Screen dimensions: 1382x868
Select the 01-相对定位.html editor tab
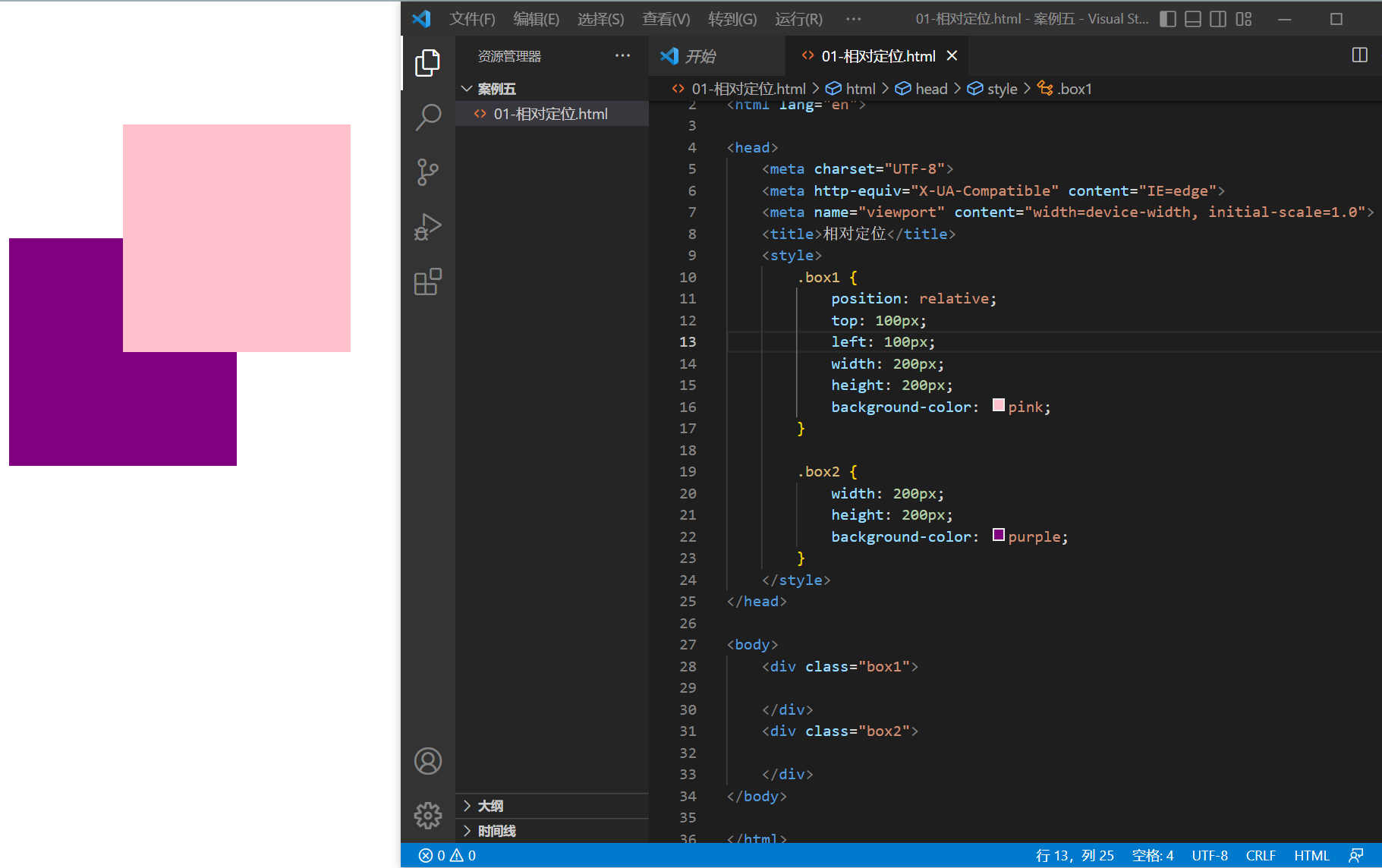coord(877,56)
